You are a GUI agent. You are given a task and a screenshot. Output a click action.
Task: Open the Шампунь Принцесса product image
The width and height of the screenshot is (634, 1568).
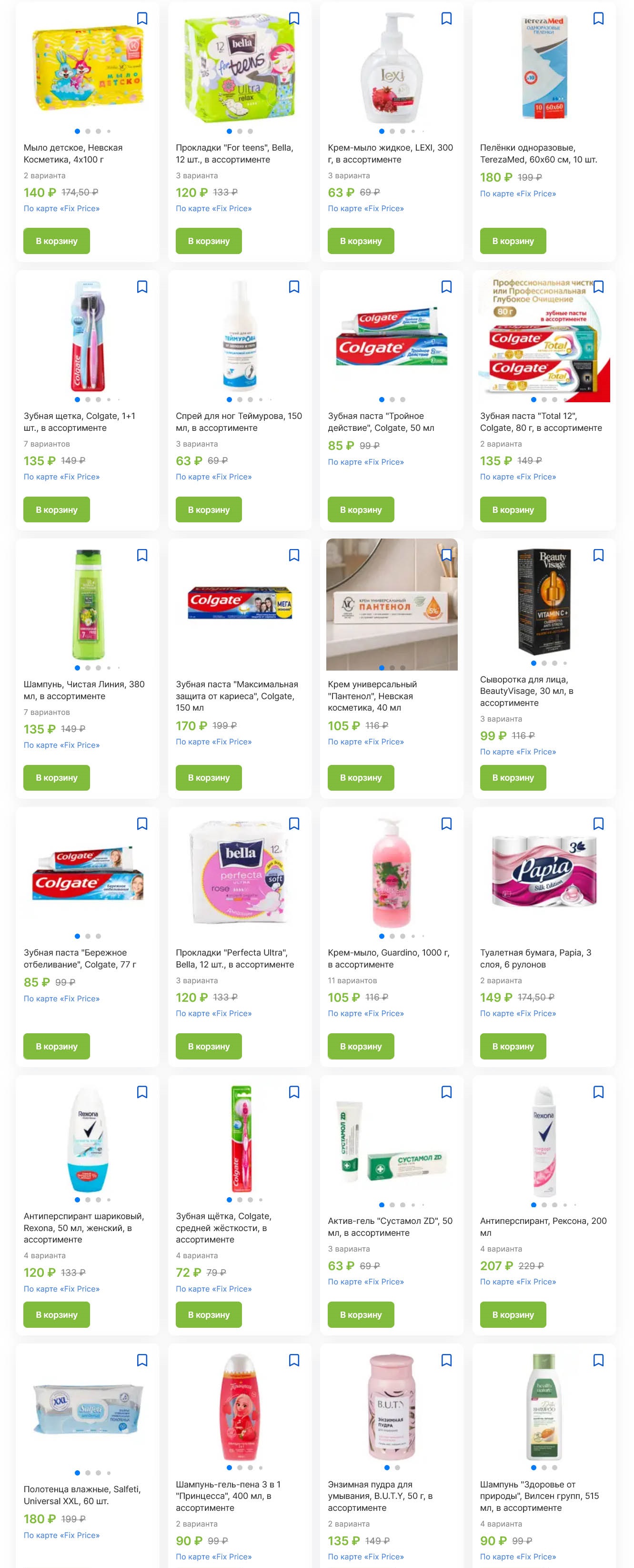pyautogui.click(x=240, y=1408)
